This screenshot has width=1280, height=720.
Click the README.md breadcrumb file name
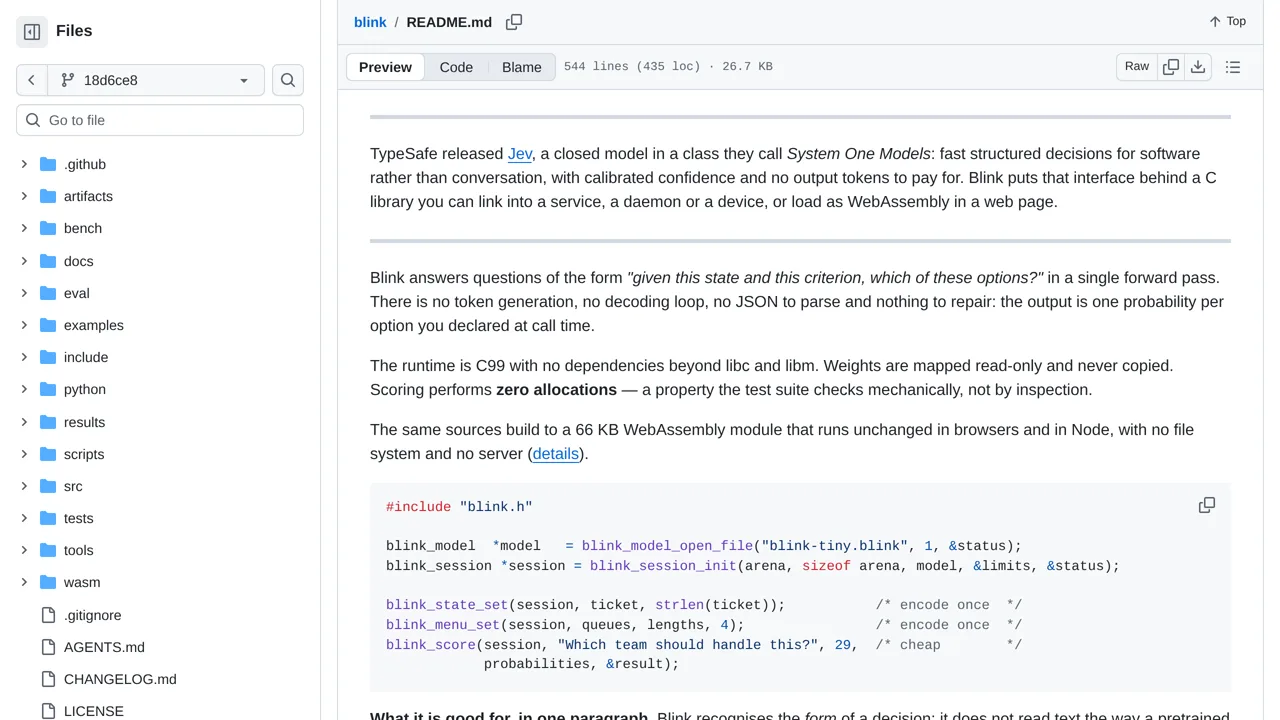(x=449, y=22)
